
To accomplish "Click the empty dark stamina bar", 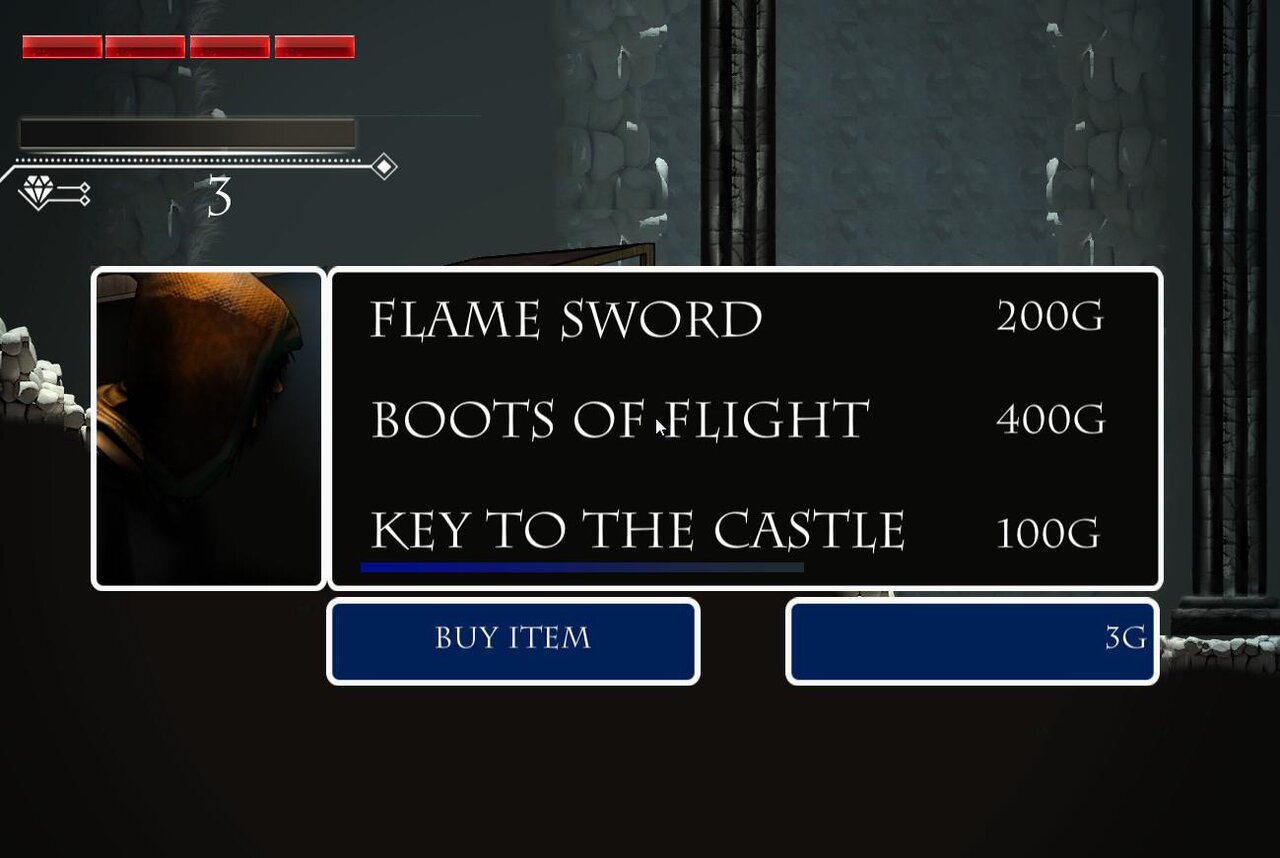I will click(188, 134).
